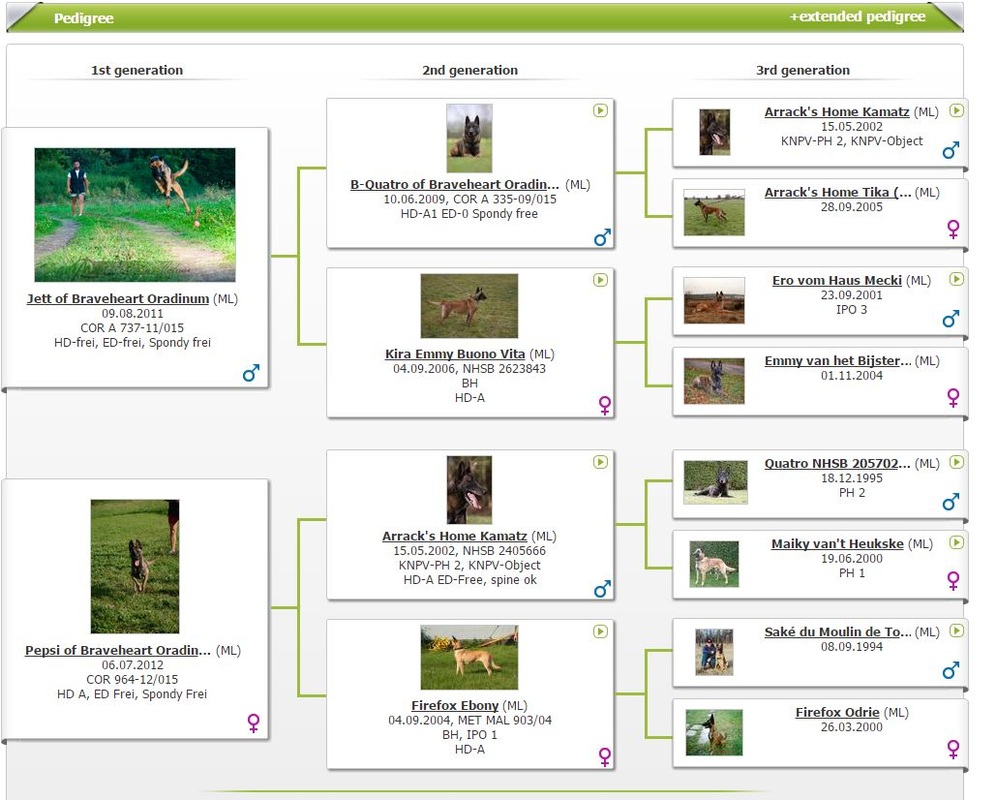The width and height of the screenshot is (996, 800).
Task: Expand the extended pedigree view
Action: [857, 17]
